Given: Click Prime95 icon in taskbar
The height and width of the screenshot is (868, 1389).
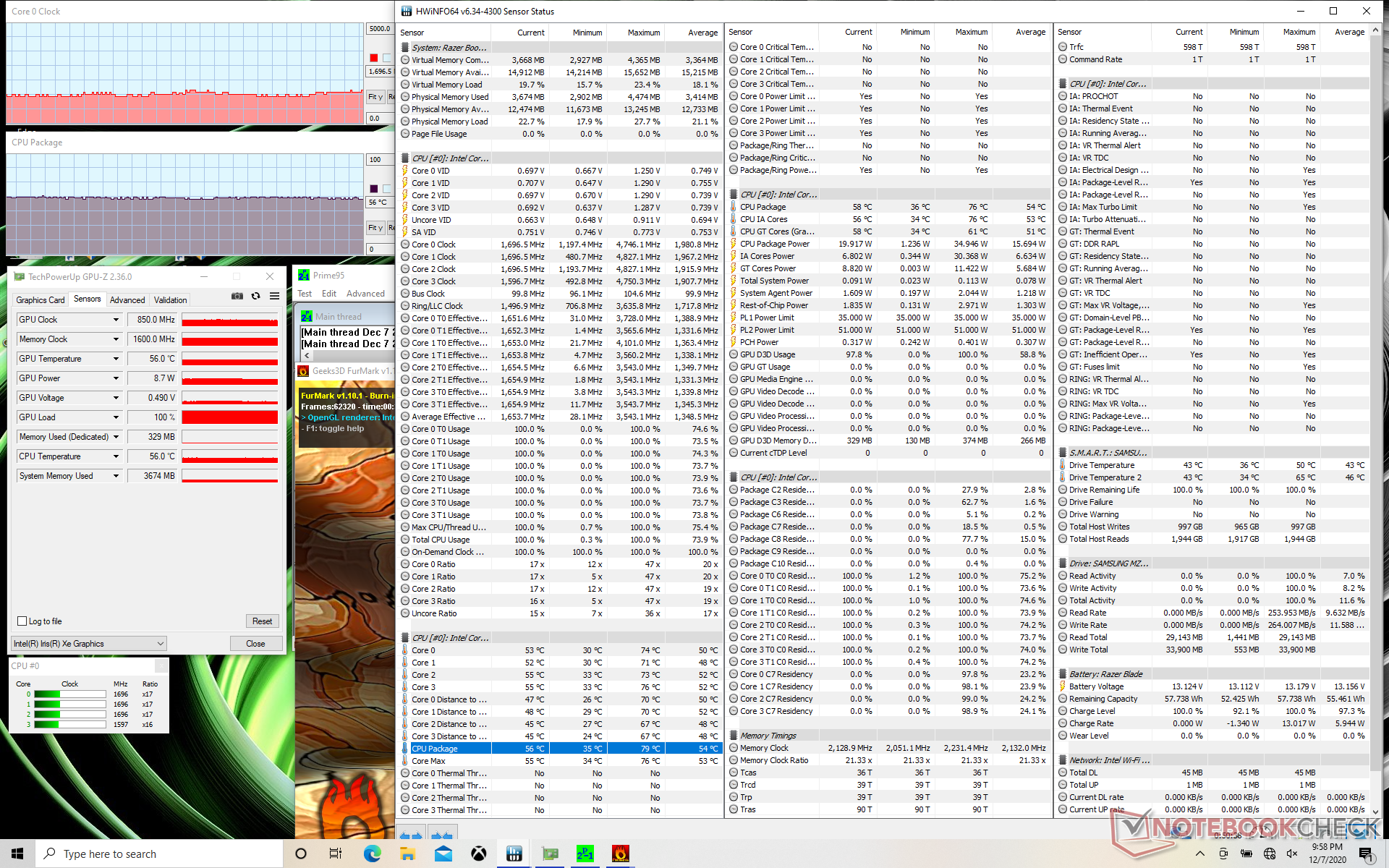Looking at the screenshot, I should (585, 854).
